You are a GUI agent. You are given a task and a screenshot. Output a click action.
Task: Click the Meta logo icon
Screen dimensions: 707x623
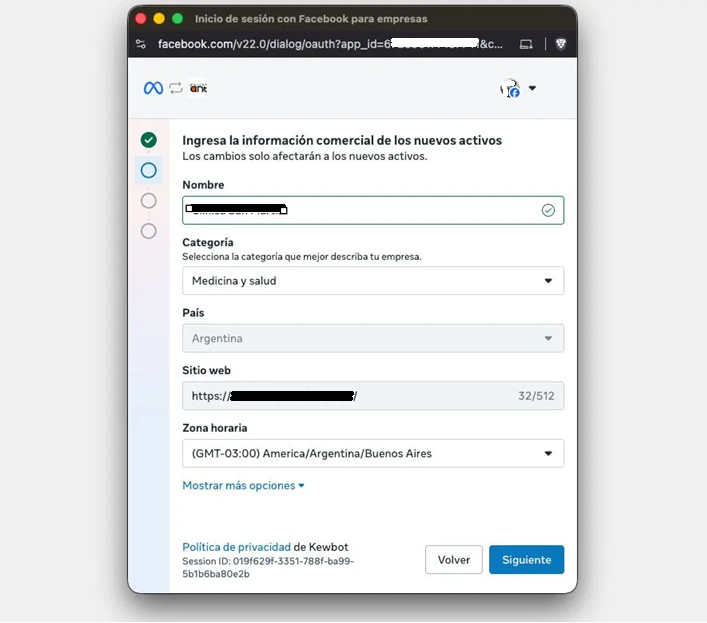tap(153, 88)
